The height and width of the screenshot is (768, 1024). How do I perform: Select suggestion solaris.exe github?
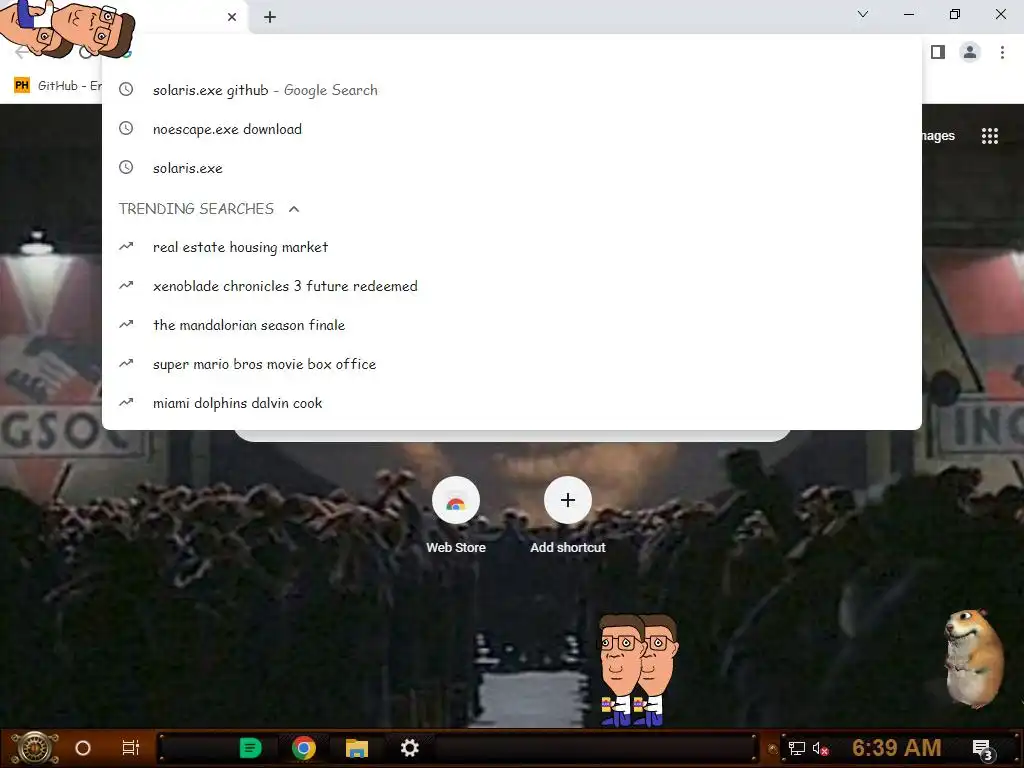[511, 90]
